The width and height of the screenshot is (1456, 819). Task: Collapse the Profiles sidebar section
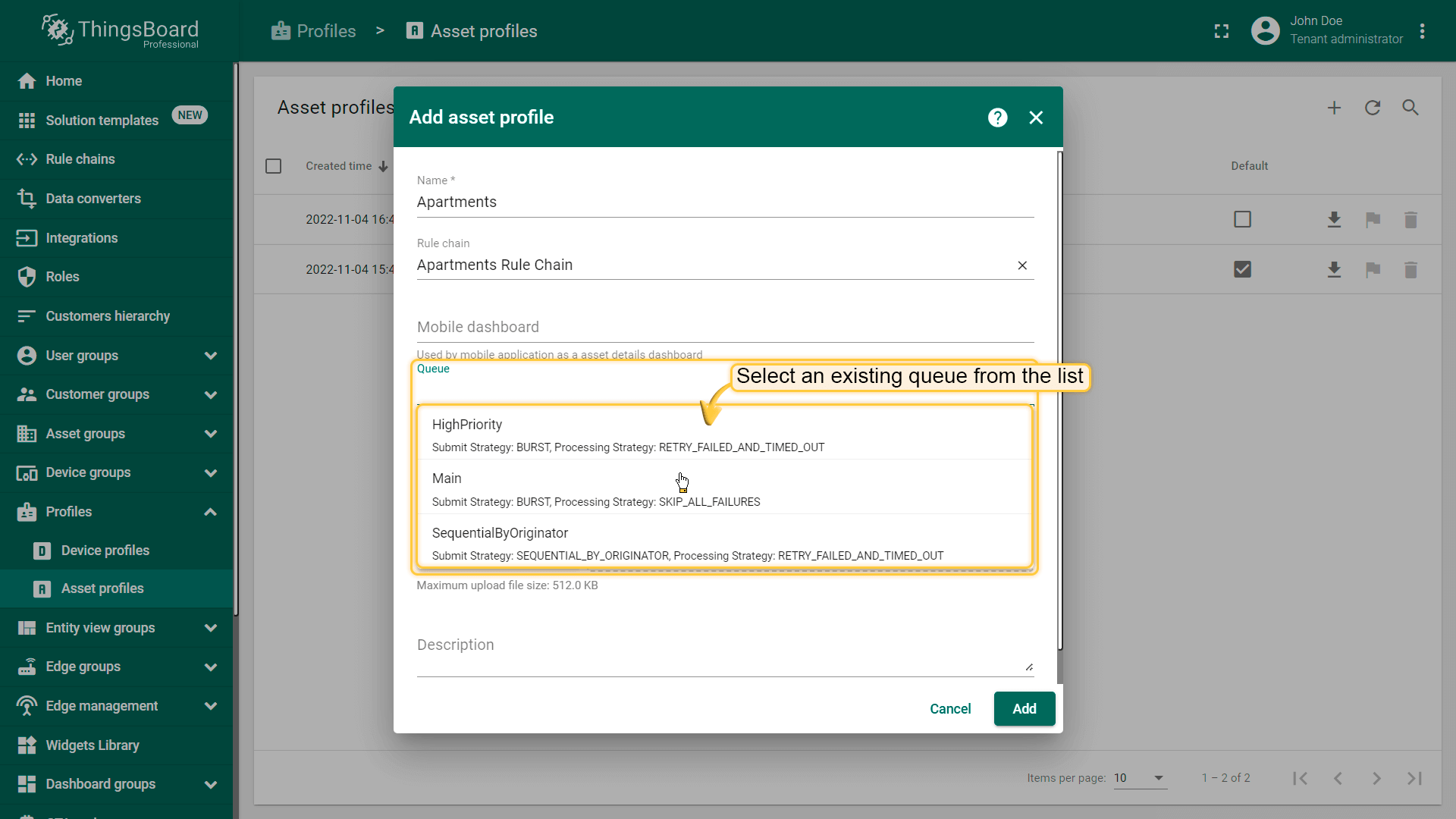point(210,512)
